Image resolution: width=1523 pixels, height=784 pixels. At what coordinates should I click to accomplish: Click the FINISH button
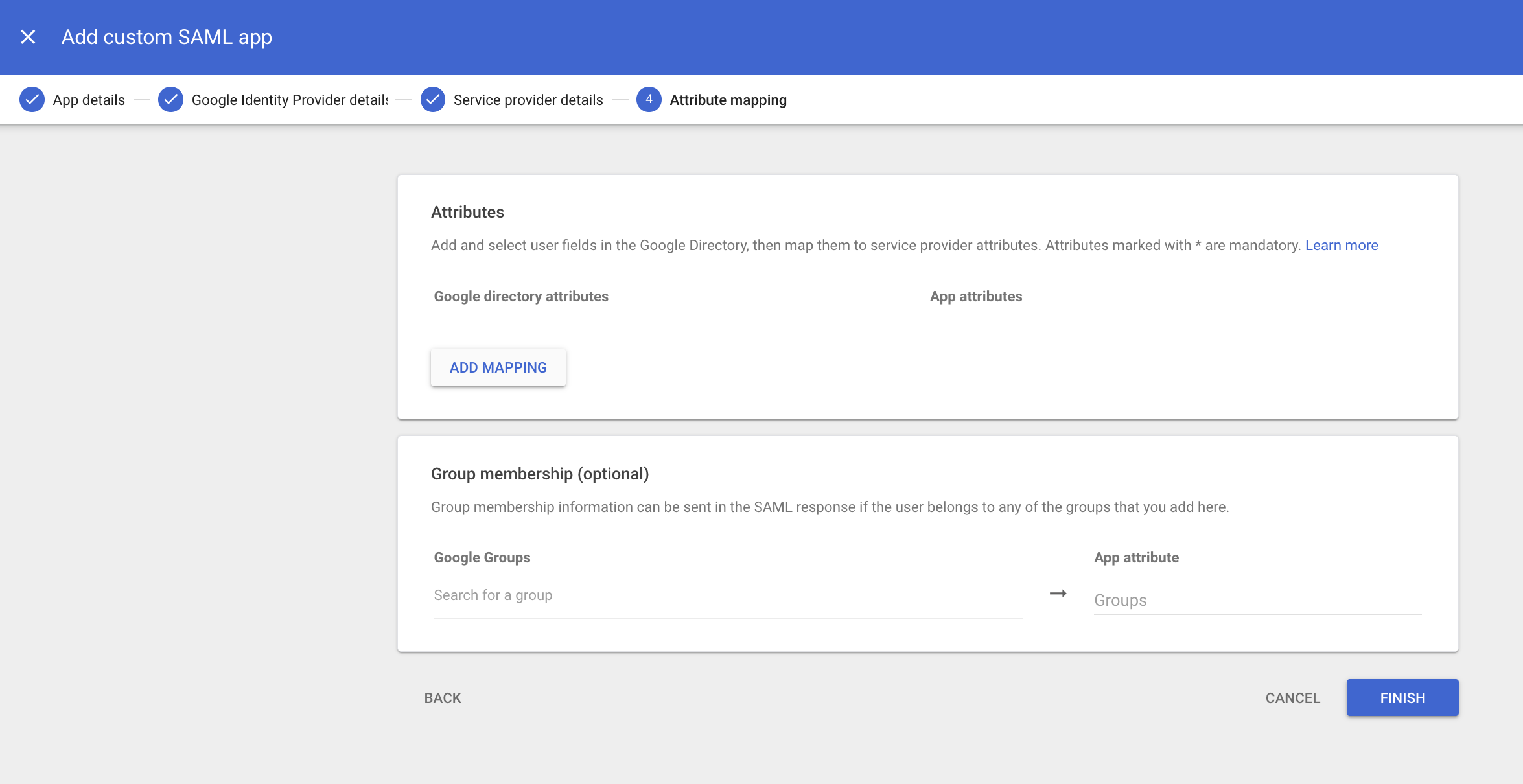click(1402, 698)
